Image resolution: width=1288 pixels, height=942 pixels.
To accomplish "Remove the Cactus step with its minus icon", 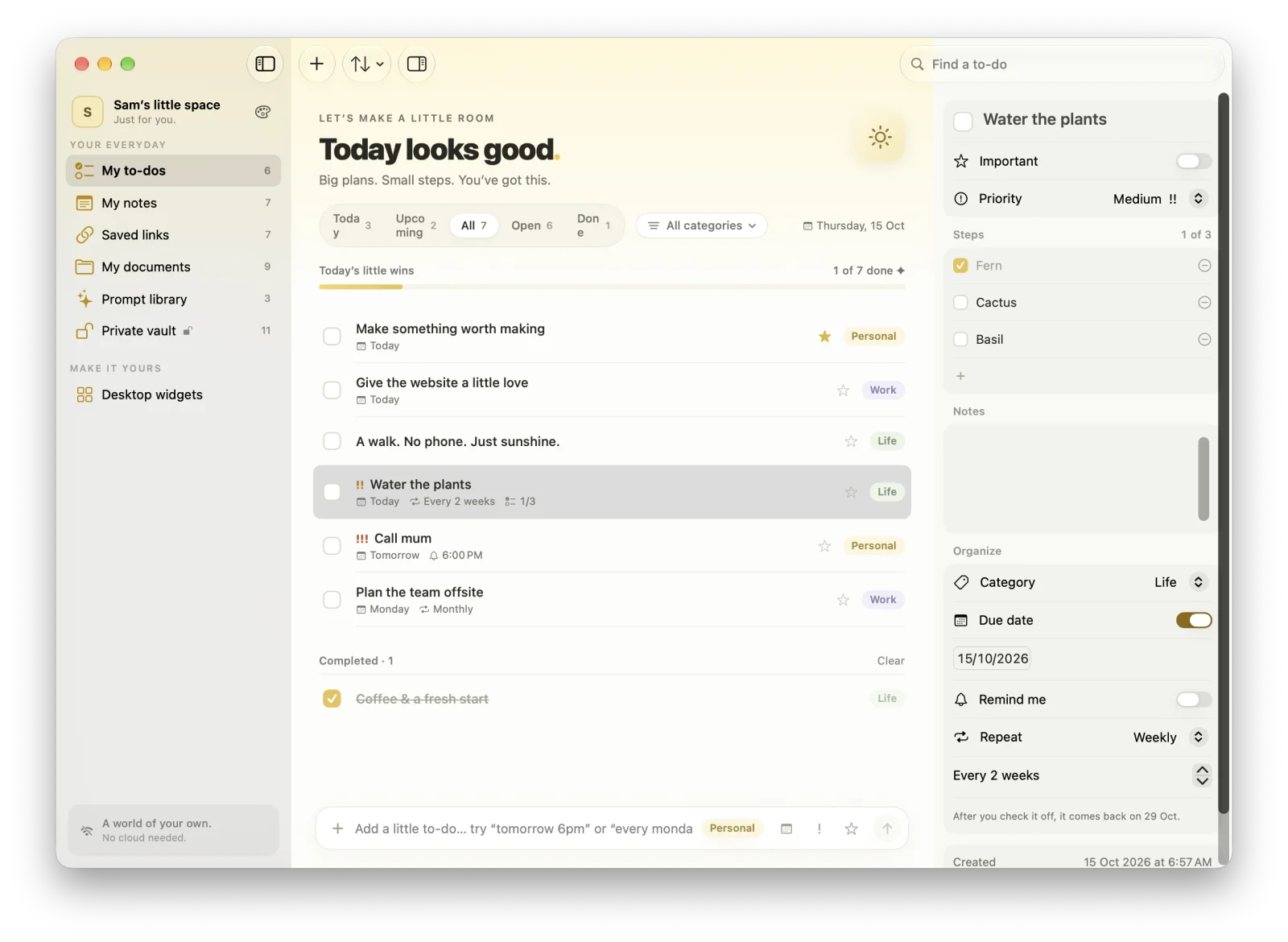I will pyautogui.click(x=1204, y=303).
